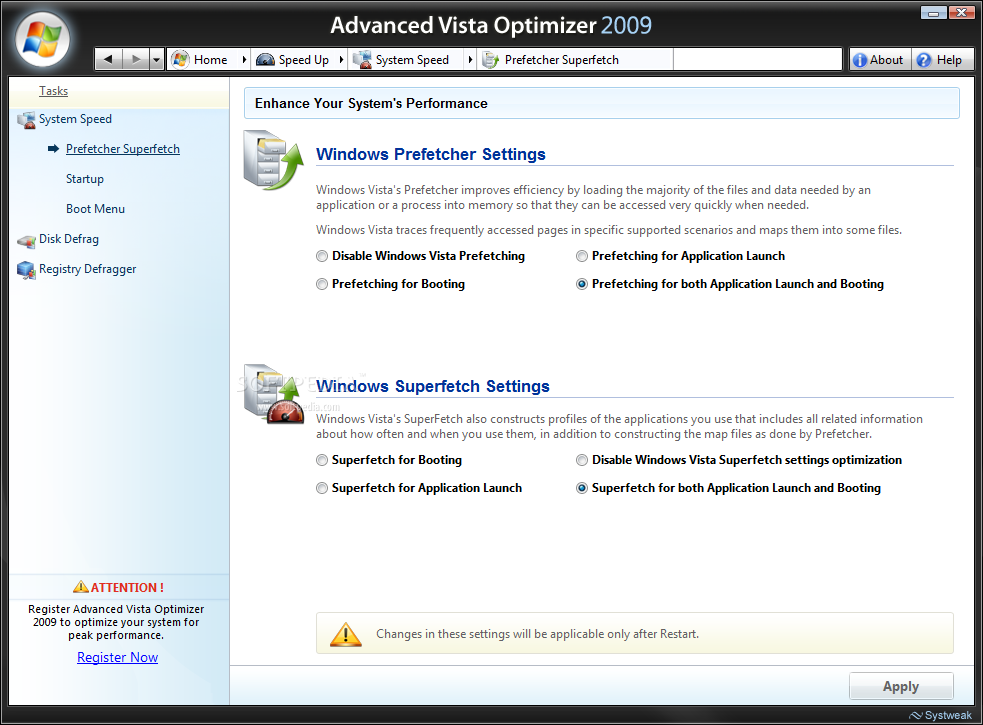Minimize the Advanced Vista Optimizer window

point(933,13)
